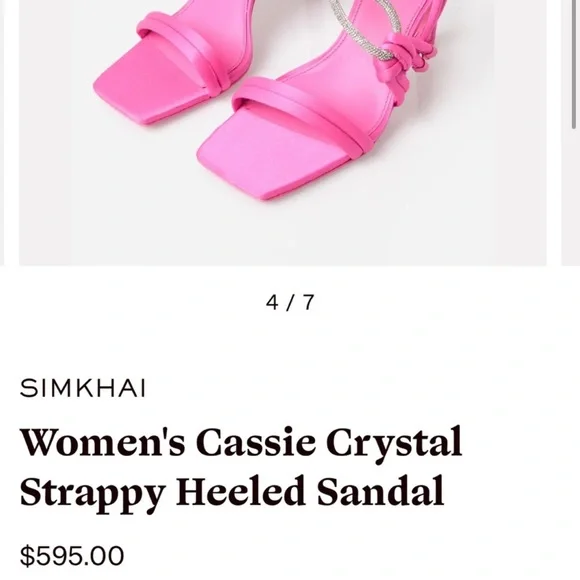Show the next carousel image peeking on right
Image resolution: width=580 pixels, height=580 pixels.
coord(571,132)
